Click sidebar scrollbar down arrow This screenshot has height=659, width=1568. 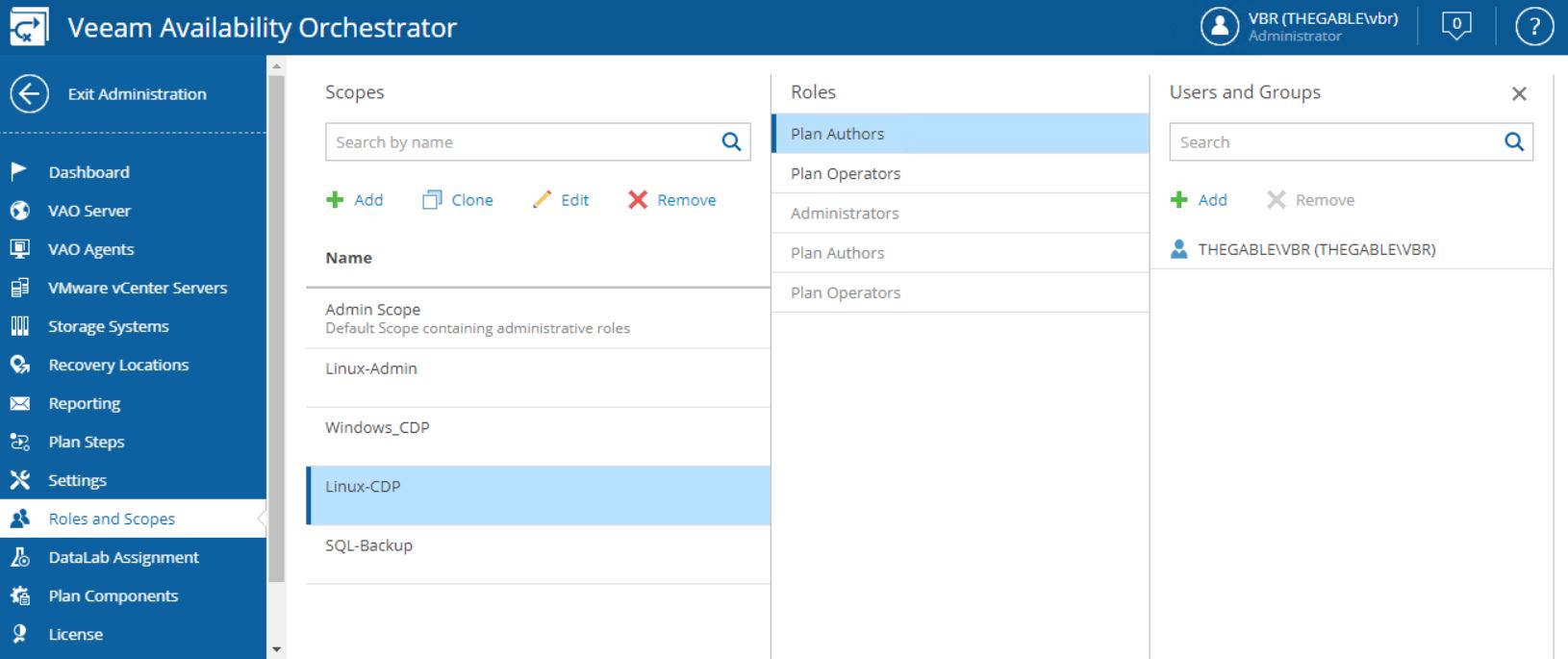tap(277, 649)
